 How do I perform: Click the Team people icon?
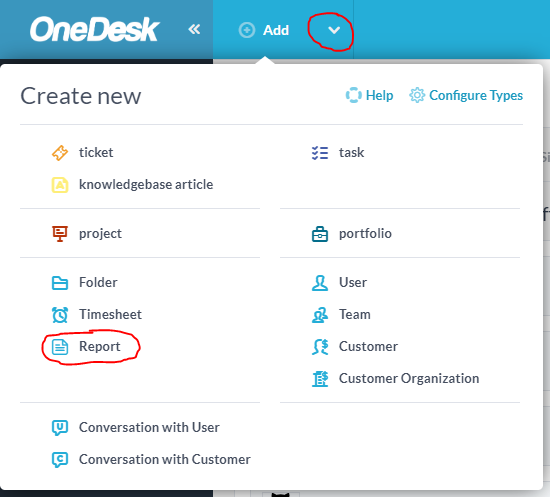click(320, 315)
